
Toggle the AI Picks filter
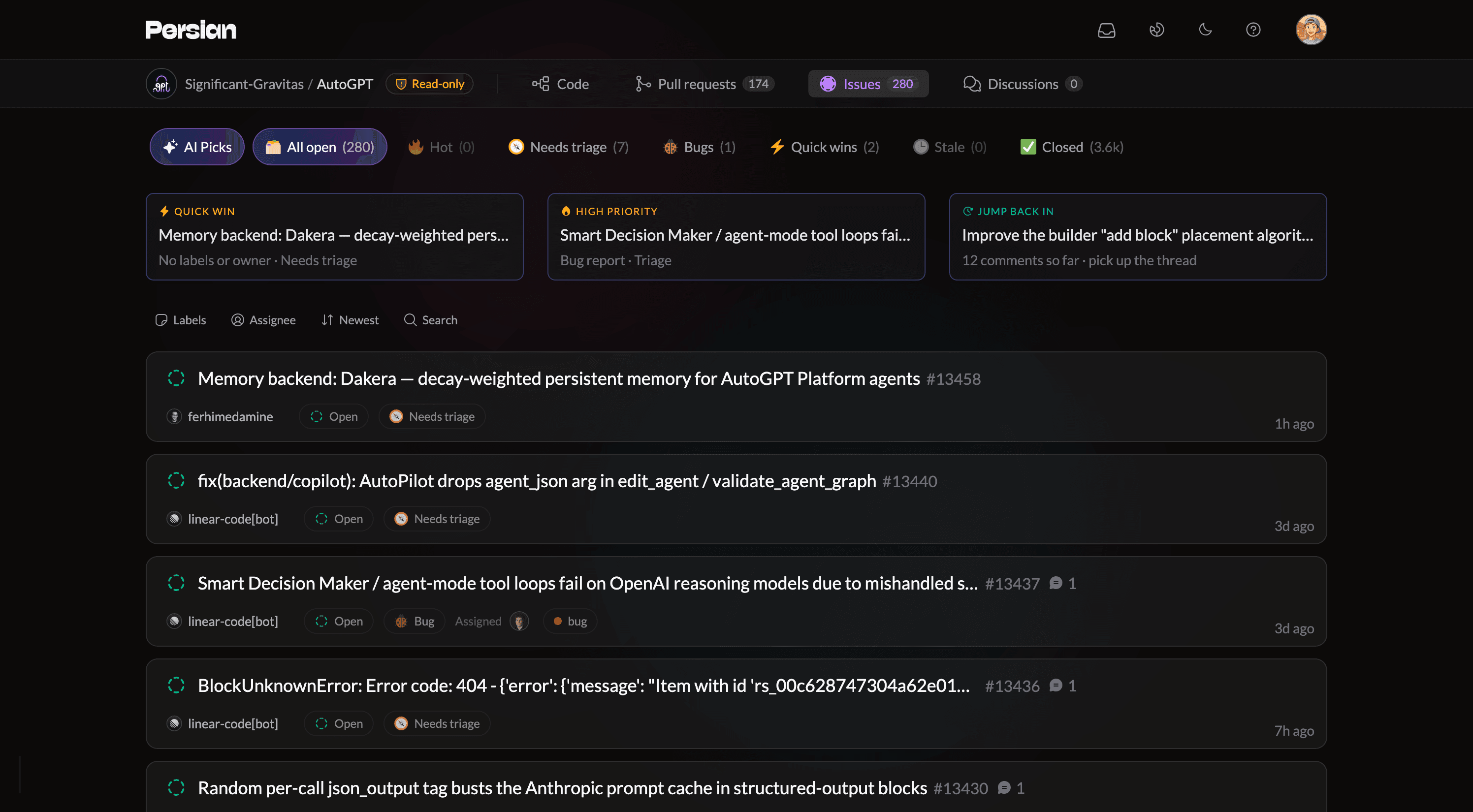click(197, 147)
